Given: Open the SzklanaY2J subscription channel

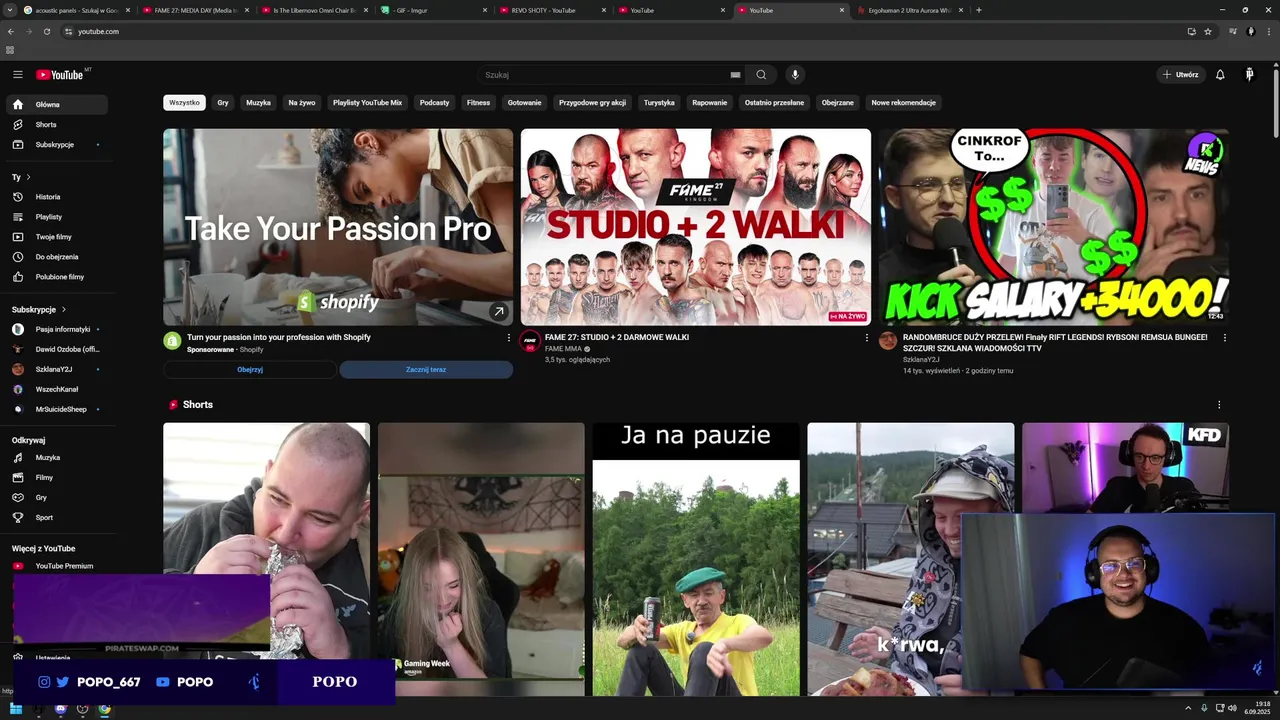Looking at the screenshot, I should point(56,369).
